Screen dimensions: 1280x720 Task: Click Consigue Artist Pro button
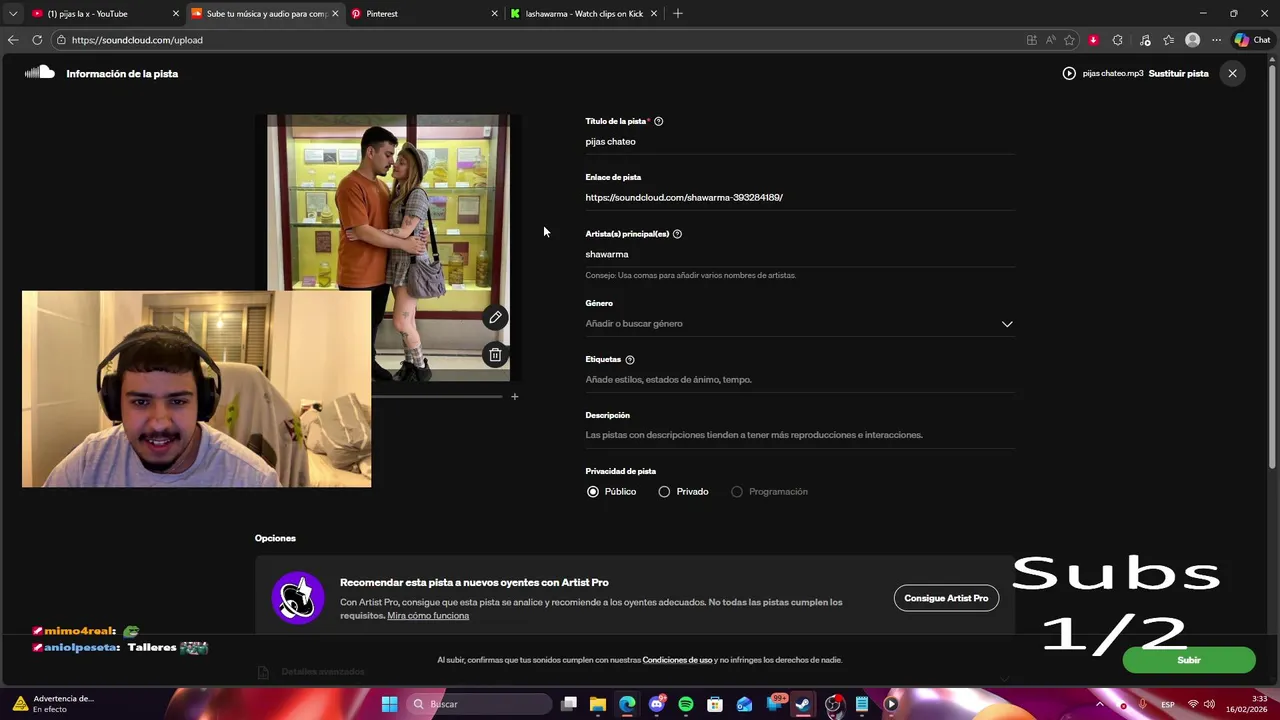click(x=946, y=598)
